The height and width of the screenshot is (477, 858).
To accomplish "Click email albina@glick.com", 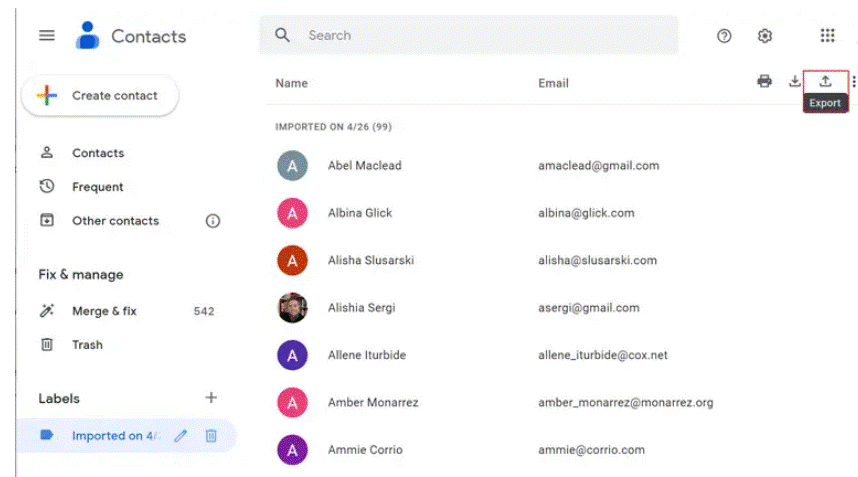I will (586, 213).
